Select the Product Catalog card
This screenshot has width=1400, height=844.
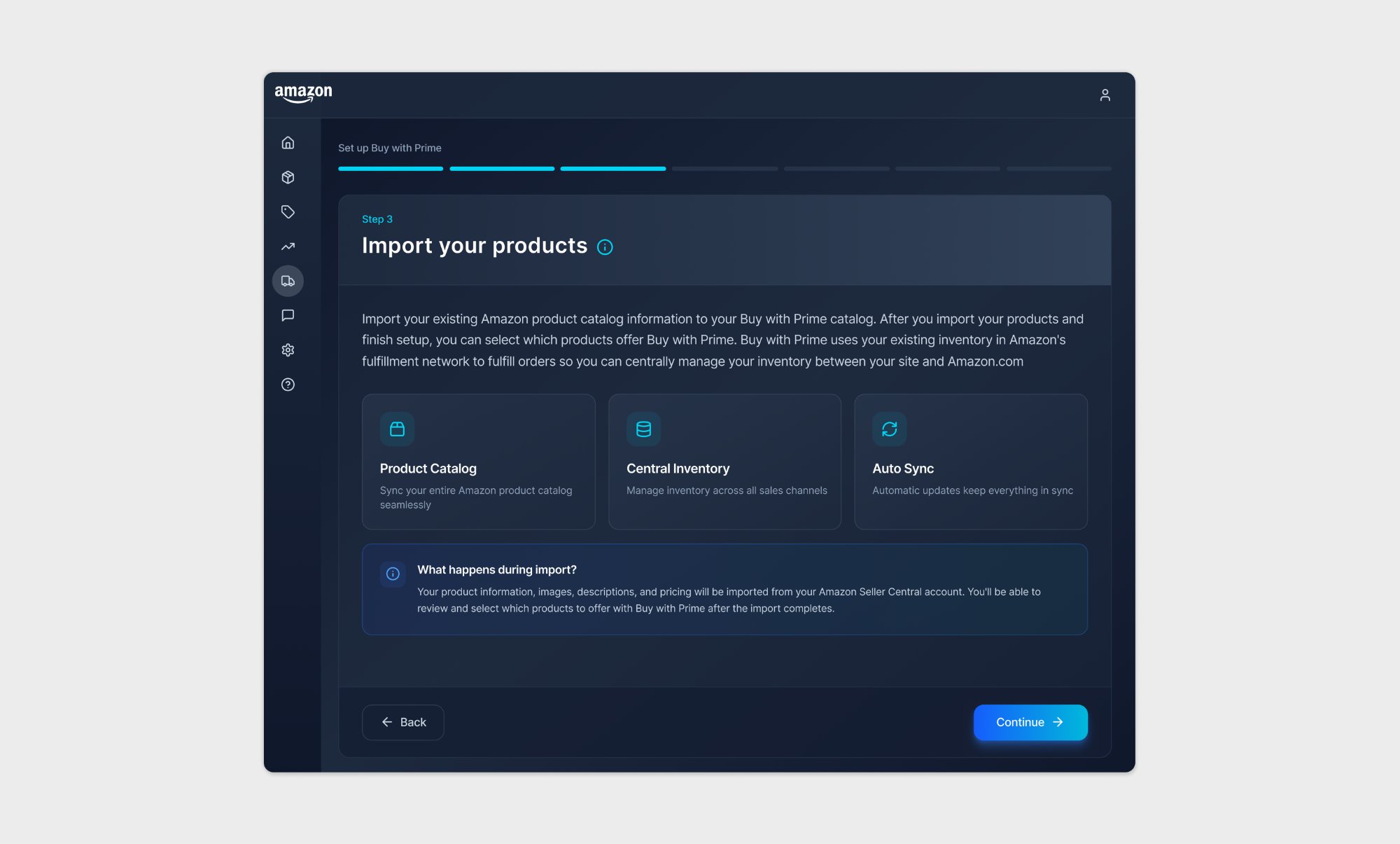tap(478, 462)
